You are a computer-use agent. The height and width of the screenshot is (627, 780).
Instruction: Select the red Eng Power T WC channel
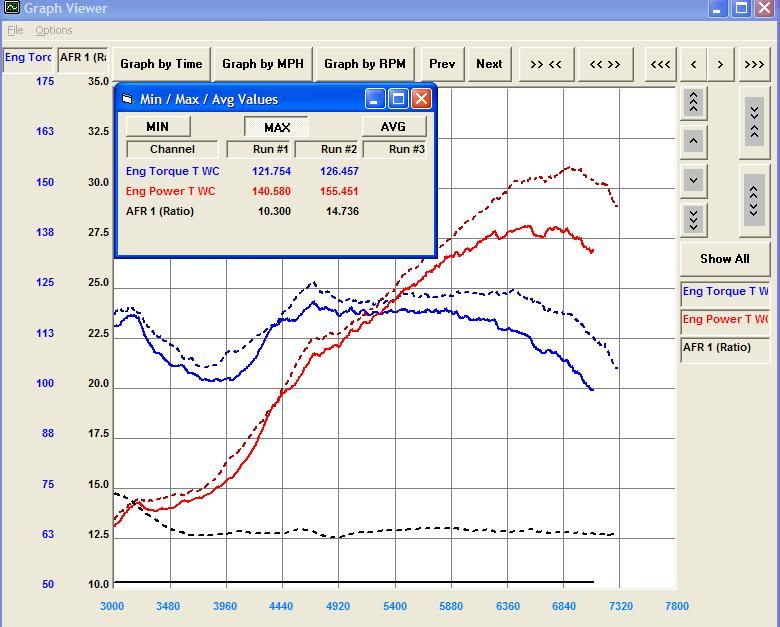pos(724,320)
